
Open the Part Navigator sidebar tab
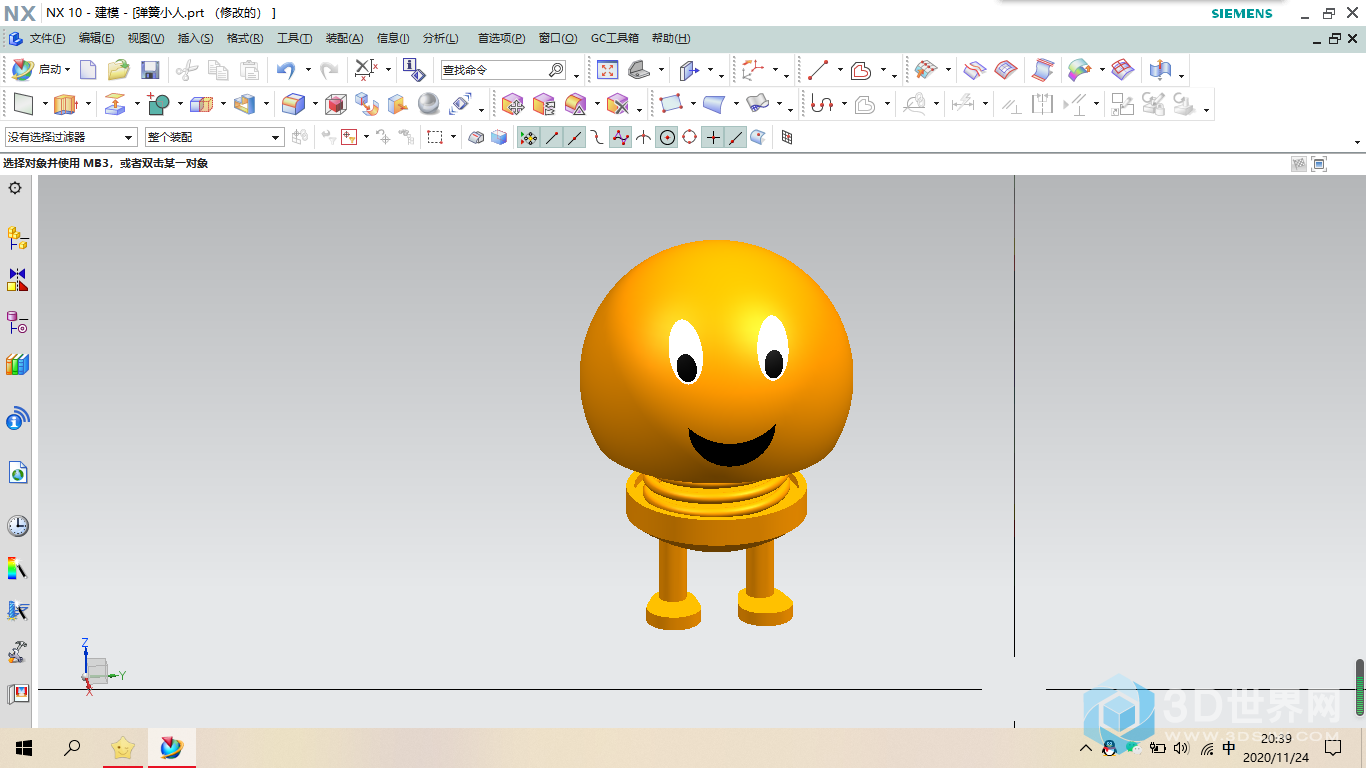(17, 322)
